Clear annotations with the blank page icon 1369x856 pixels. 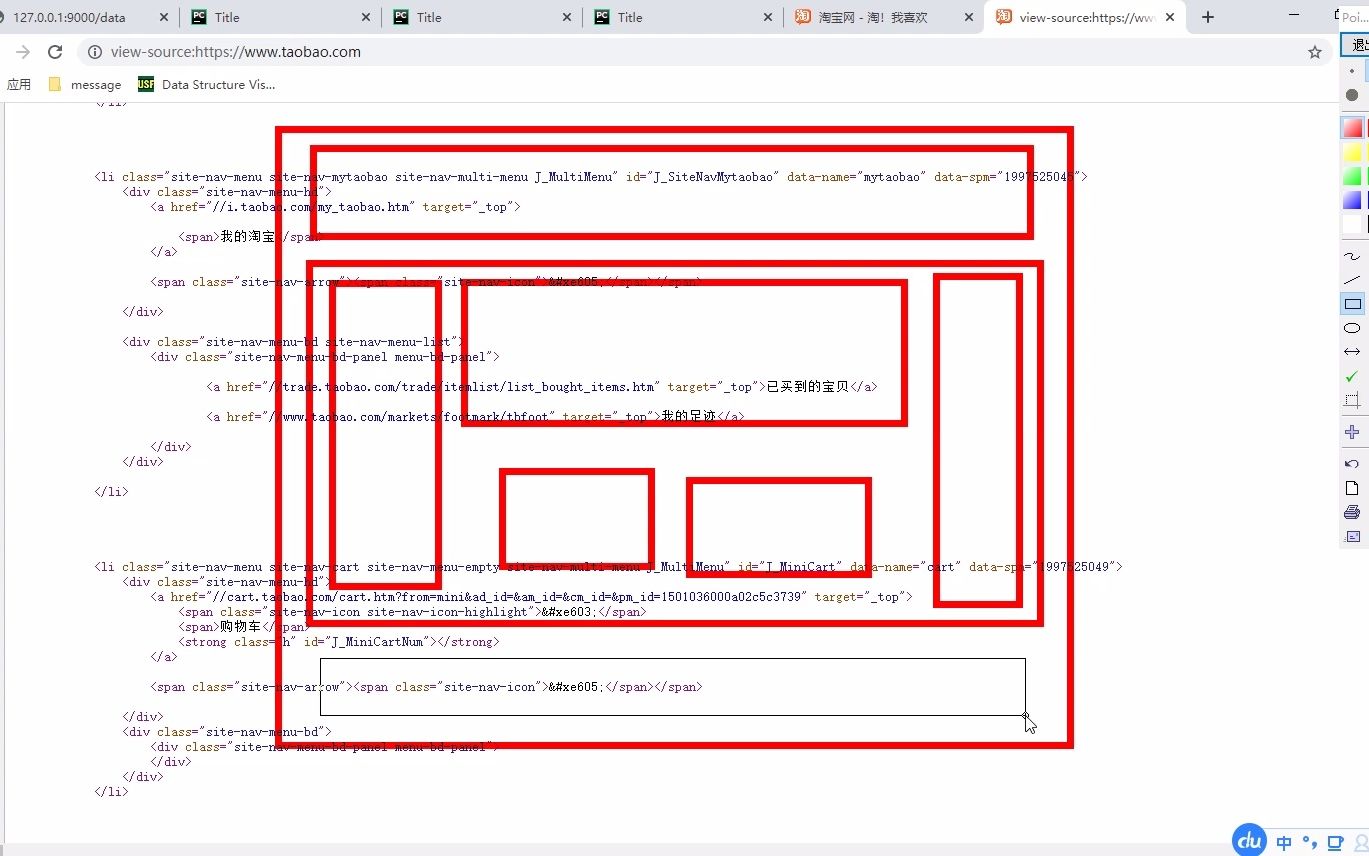pyautogui.click(x=1352, y=488)
